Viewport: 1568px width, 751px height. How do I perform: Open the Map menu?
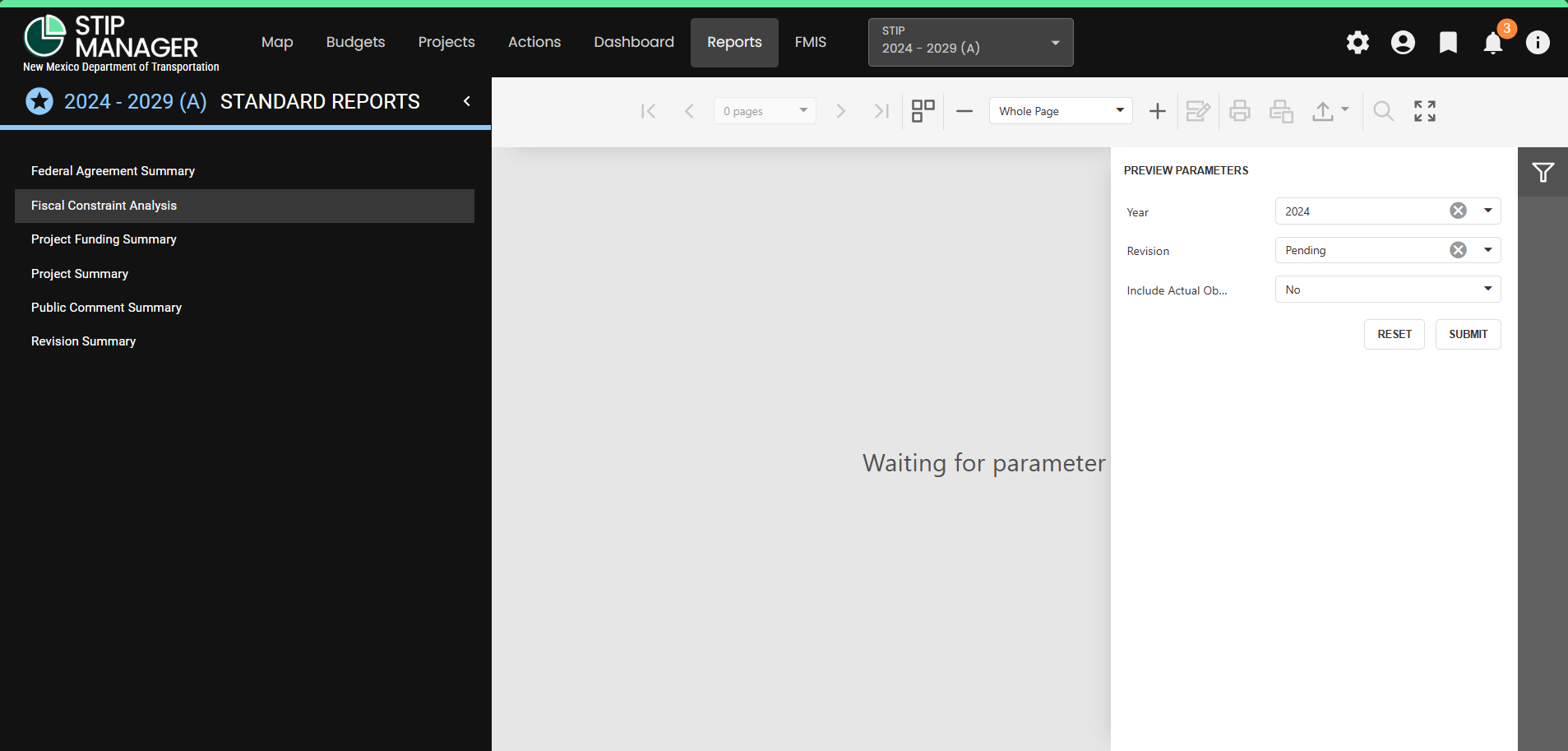coord(277,42)
